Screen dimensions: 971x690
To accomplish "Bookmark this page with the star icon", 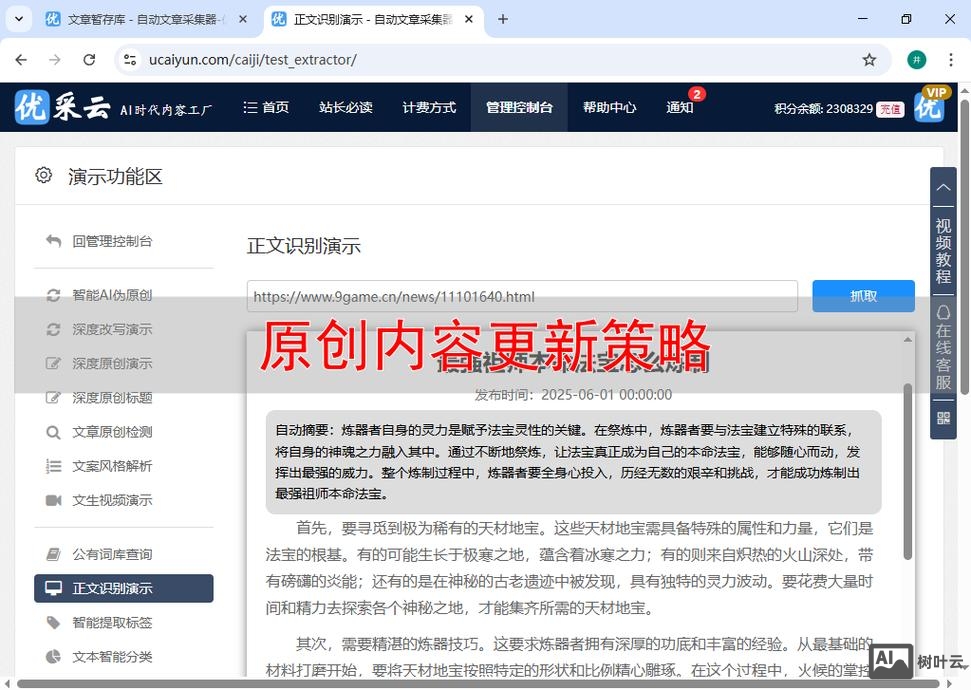I will [x=870, y=60].
